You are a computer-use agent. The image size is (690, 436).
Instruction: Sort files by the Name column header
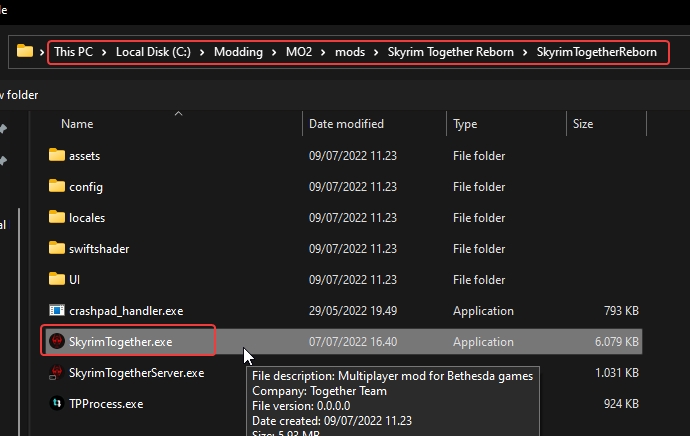pos(77,124)
